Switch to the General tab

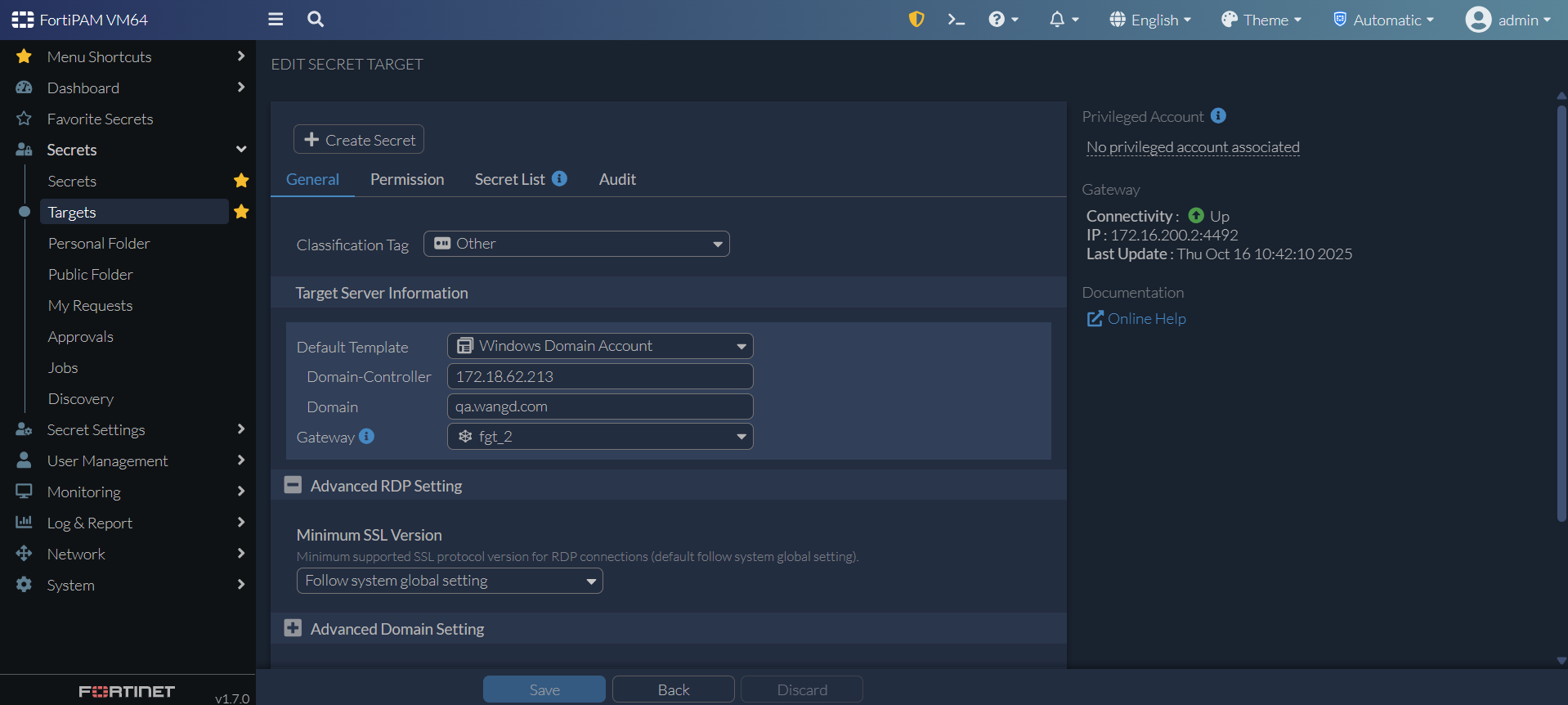pos(312,179)
